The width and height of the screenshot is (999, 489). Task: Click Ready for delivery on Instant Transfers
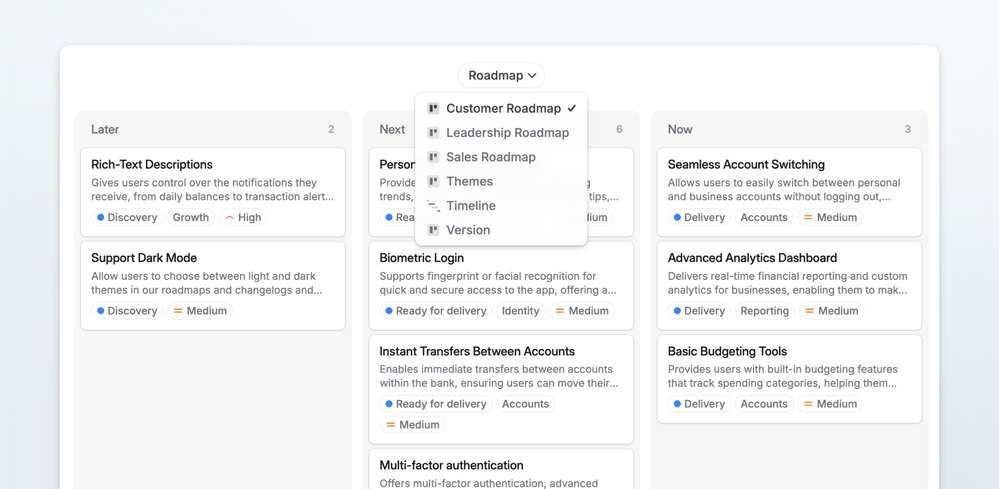pyautogui.click(x=436, y=404)
